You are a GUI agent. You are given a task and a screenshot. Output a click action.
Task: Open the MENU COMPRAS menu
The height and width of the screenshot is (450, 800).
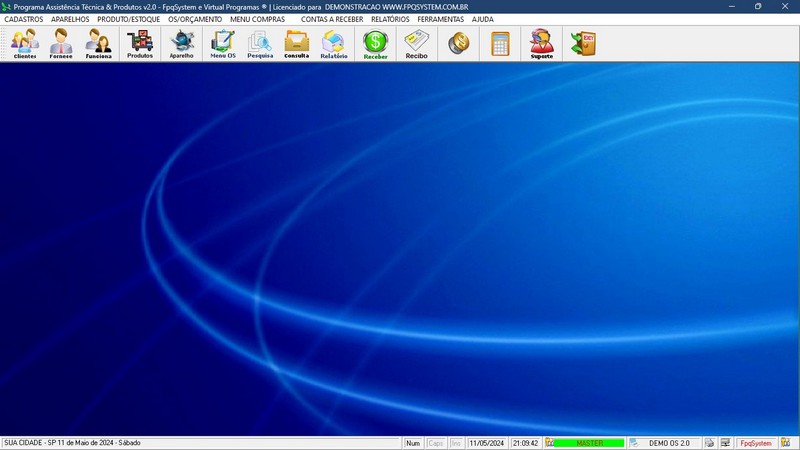(x=257, y=19)
